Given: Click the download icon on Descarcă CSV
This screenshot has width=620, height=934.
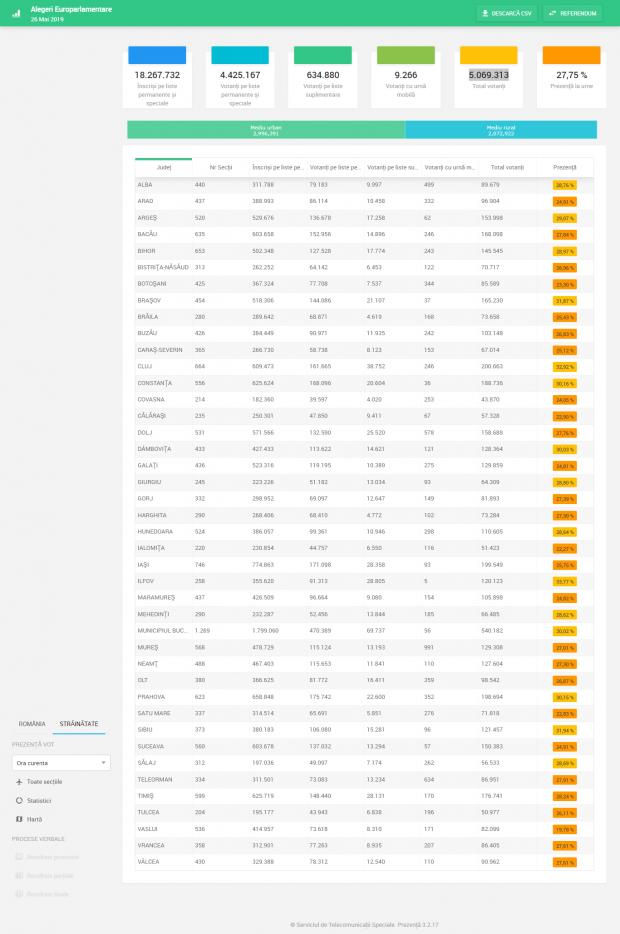Looking at the screenshot, I should [485, 14].
